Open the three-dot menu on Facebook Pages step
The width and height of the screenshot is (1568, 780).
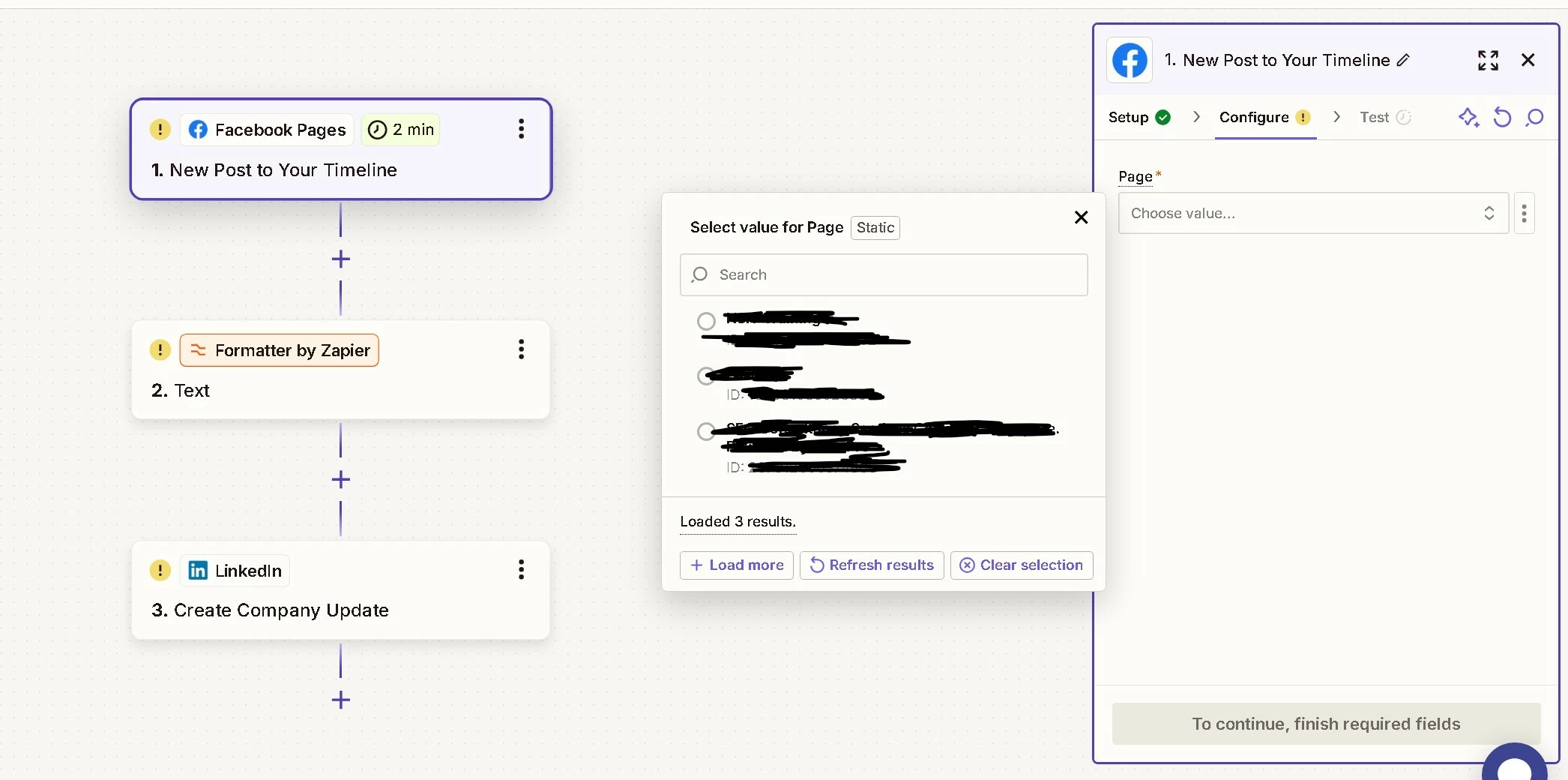coord(521,129)
